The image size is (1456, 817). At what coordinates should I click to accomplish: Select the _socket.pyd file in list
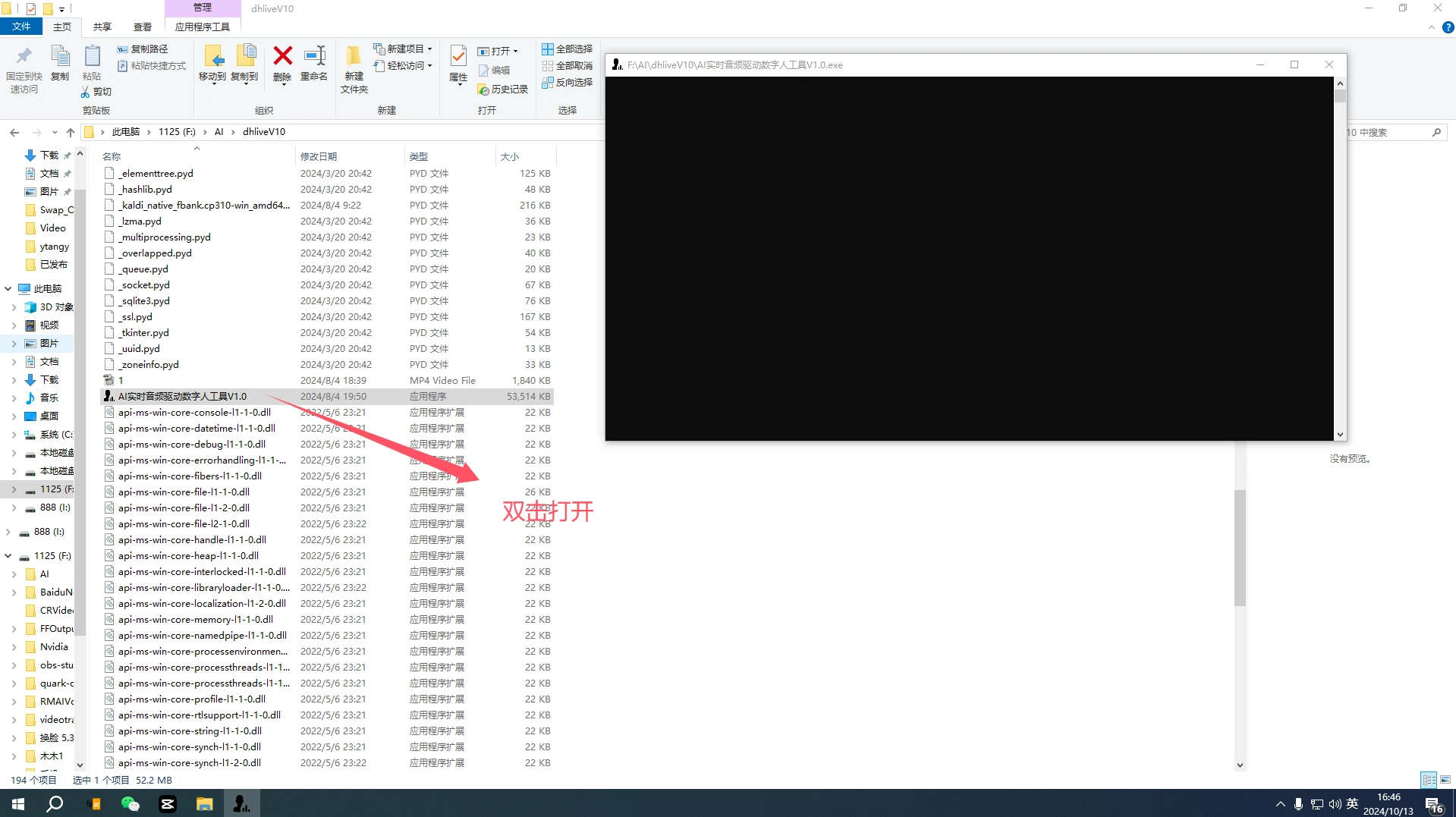(146, 285)
